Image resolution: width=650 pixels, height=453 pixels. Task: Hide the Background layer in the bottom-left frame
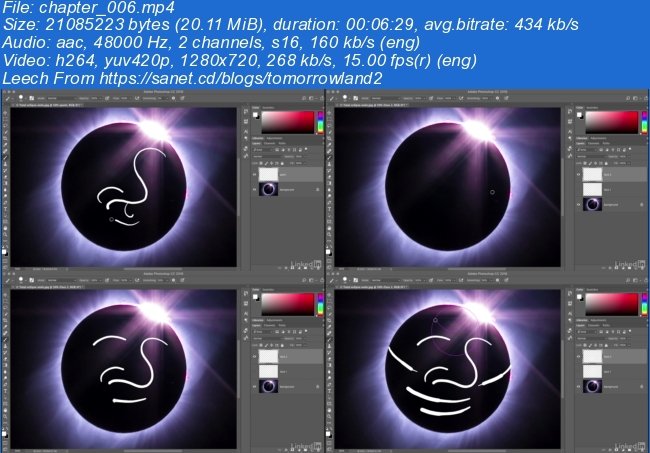[255, 386]
